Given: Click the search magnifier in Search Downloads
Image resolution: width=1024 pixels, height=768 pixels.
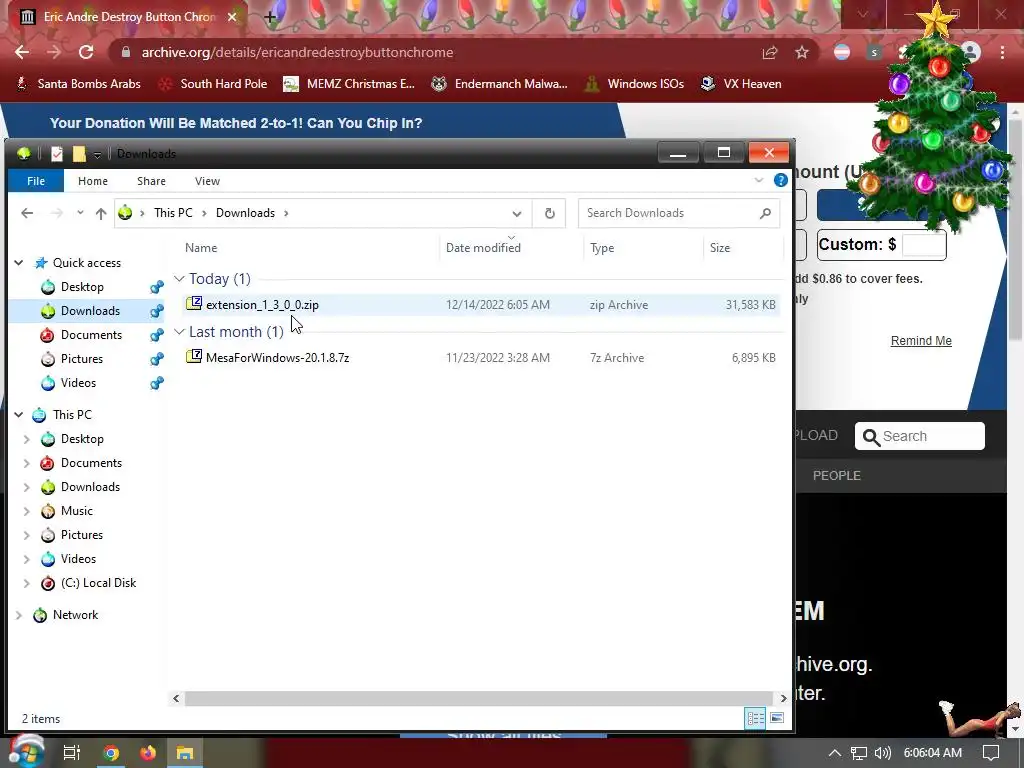Looking at the screenshot, I should tap(765, 213).
